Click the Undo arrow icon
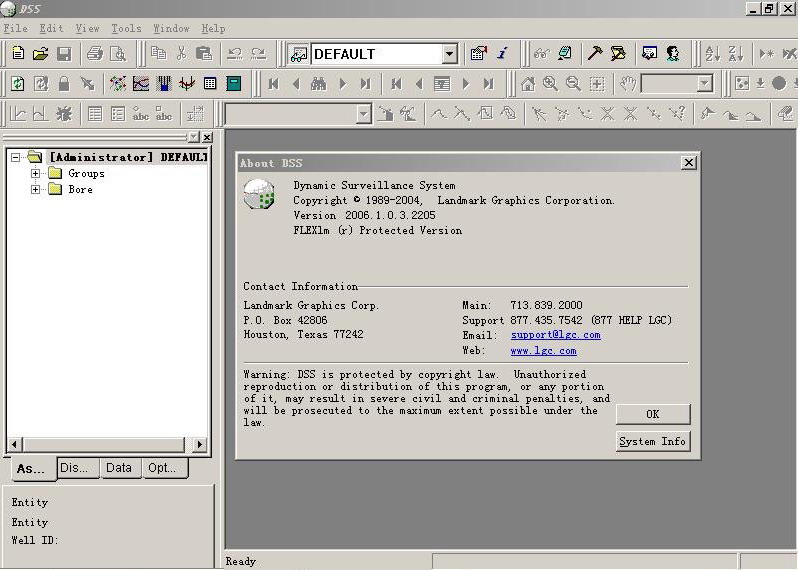The width and height of the screenshot is (798, 570). point(235,53)
